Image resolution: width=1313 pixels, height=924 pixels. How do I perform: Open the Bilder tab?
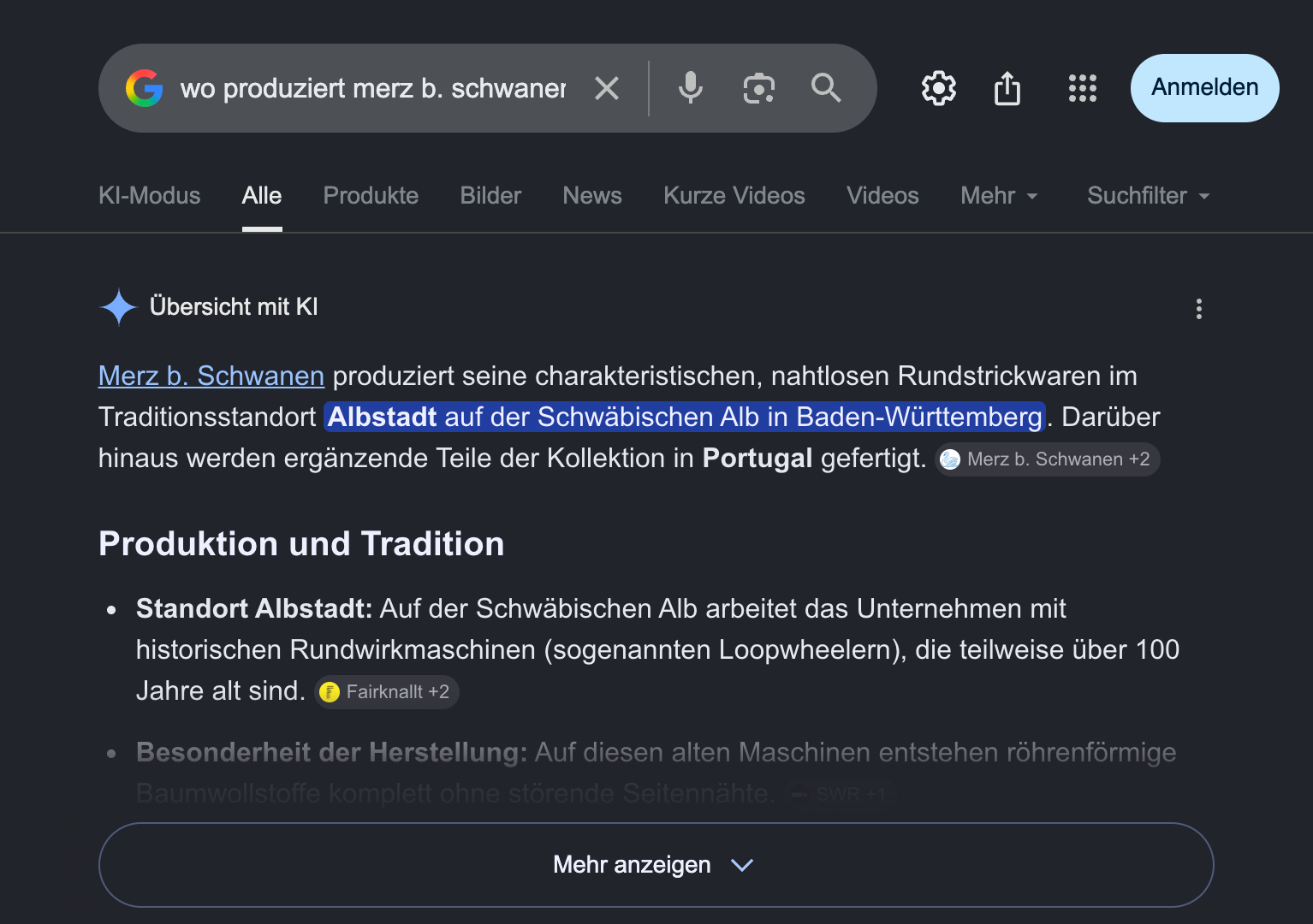click(490, 196)
